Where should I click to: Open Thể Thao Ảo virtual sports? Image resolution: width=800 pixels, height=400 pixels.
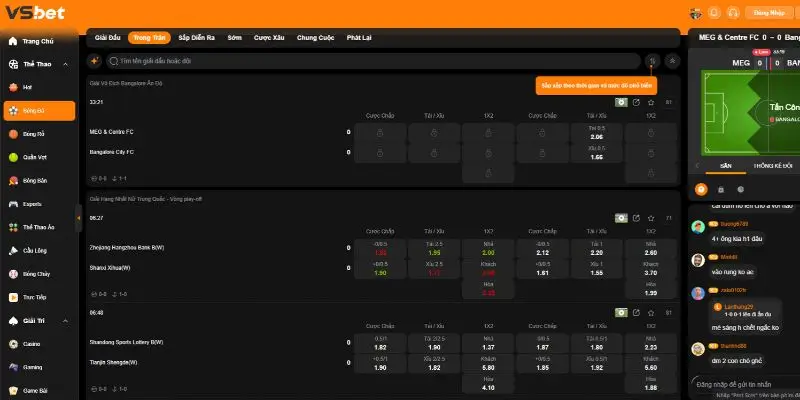coord(38,227)
